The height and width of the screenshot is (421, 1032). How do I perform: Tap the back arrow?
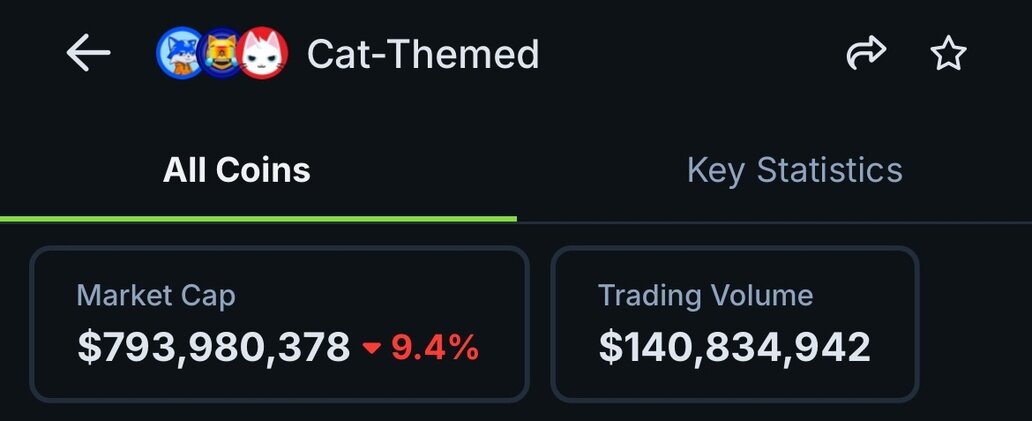coord(88,53)
